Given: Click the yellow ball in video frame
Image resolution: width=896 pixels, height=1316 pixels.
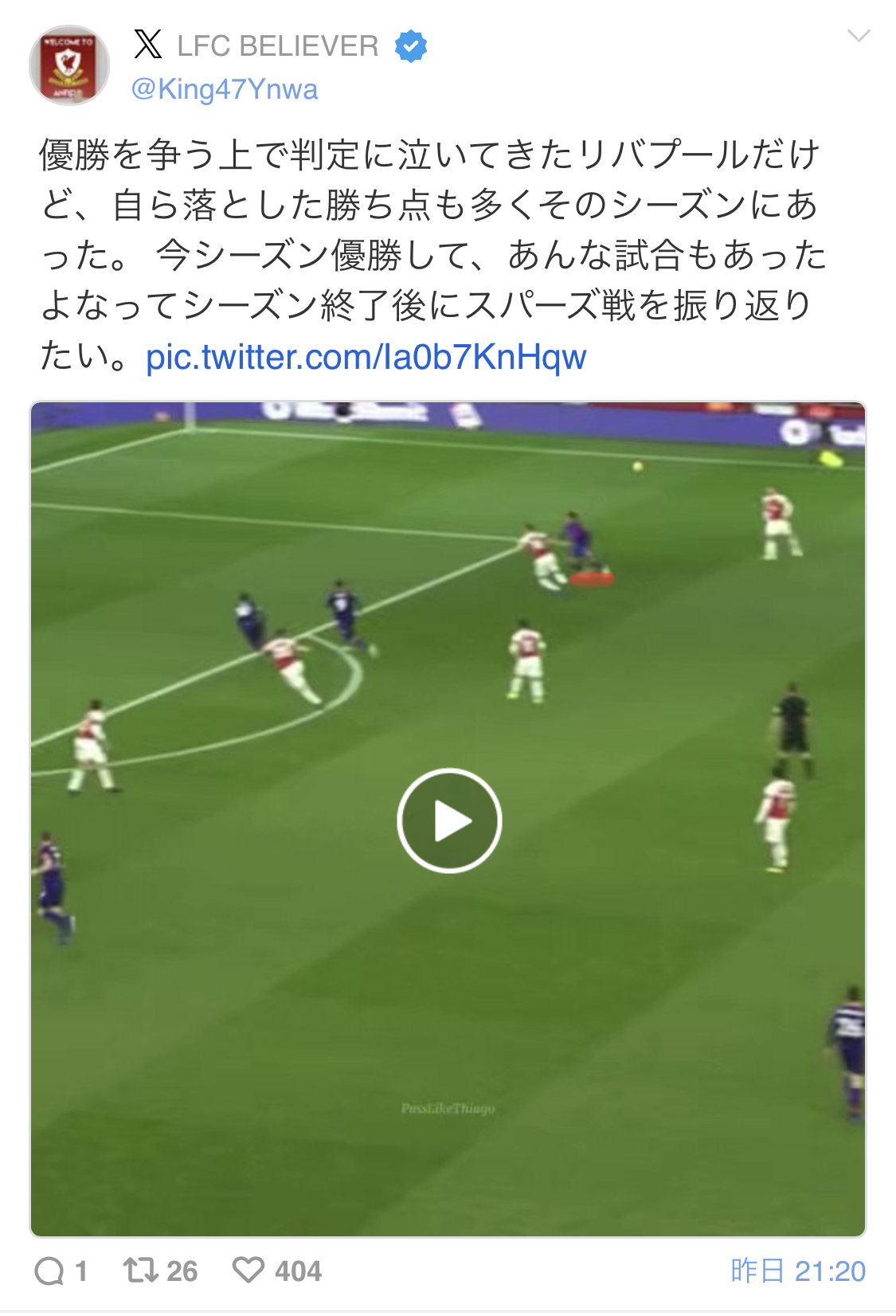Looking at the screenshot, I should 637,466.
